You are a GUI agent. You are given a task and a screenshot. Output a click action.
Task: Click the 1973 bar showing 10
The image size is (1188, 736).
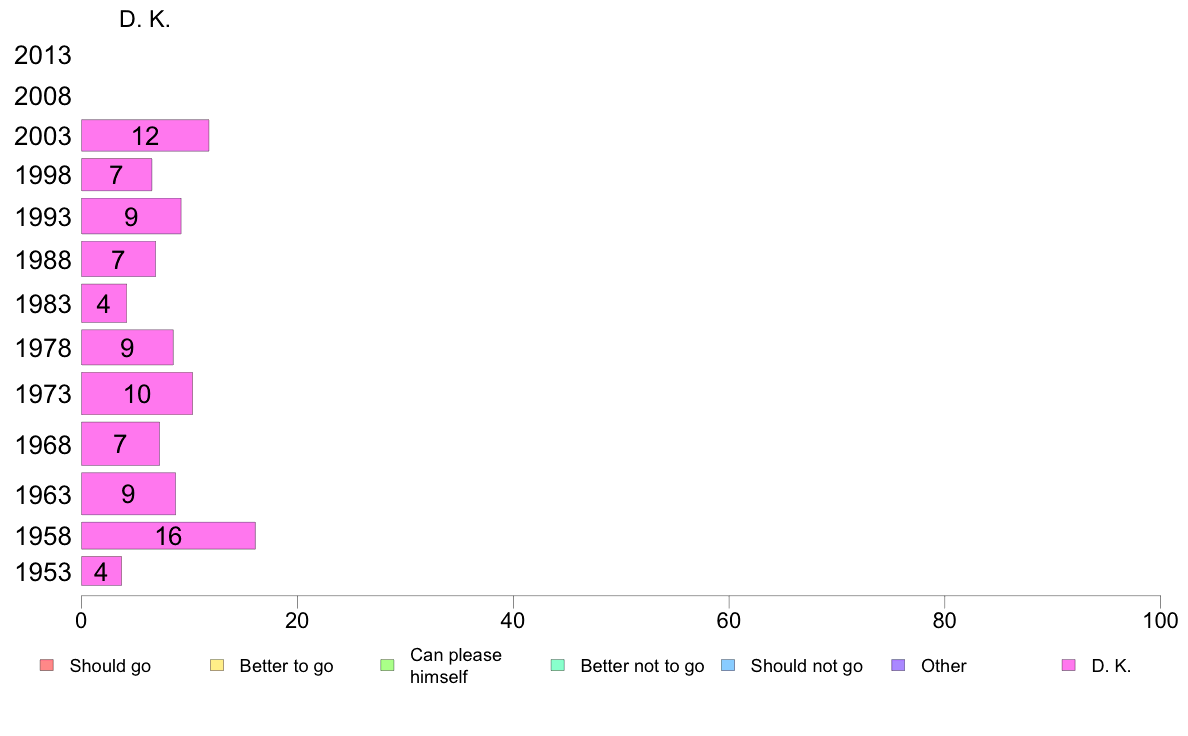[x=137, y=393]
